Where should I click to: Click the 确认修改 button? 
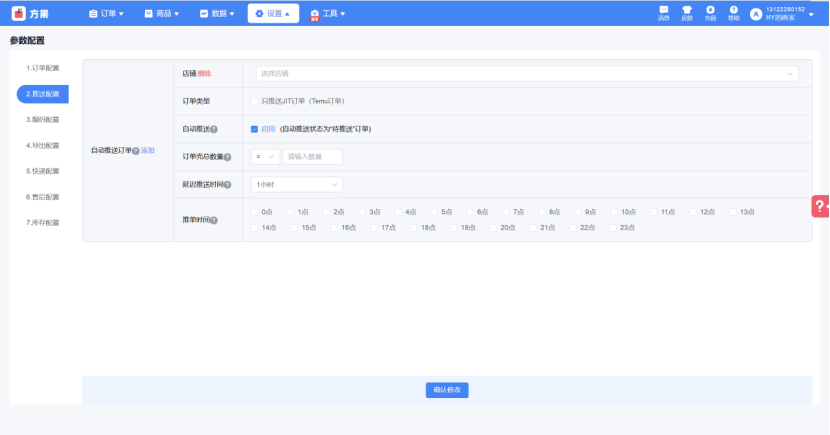click(x=446, y=390)
